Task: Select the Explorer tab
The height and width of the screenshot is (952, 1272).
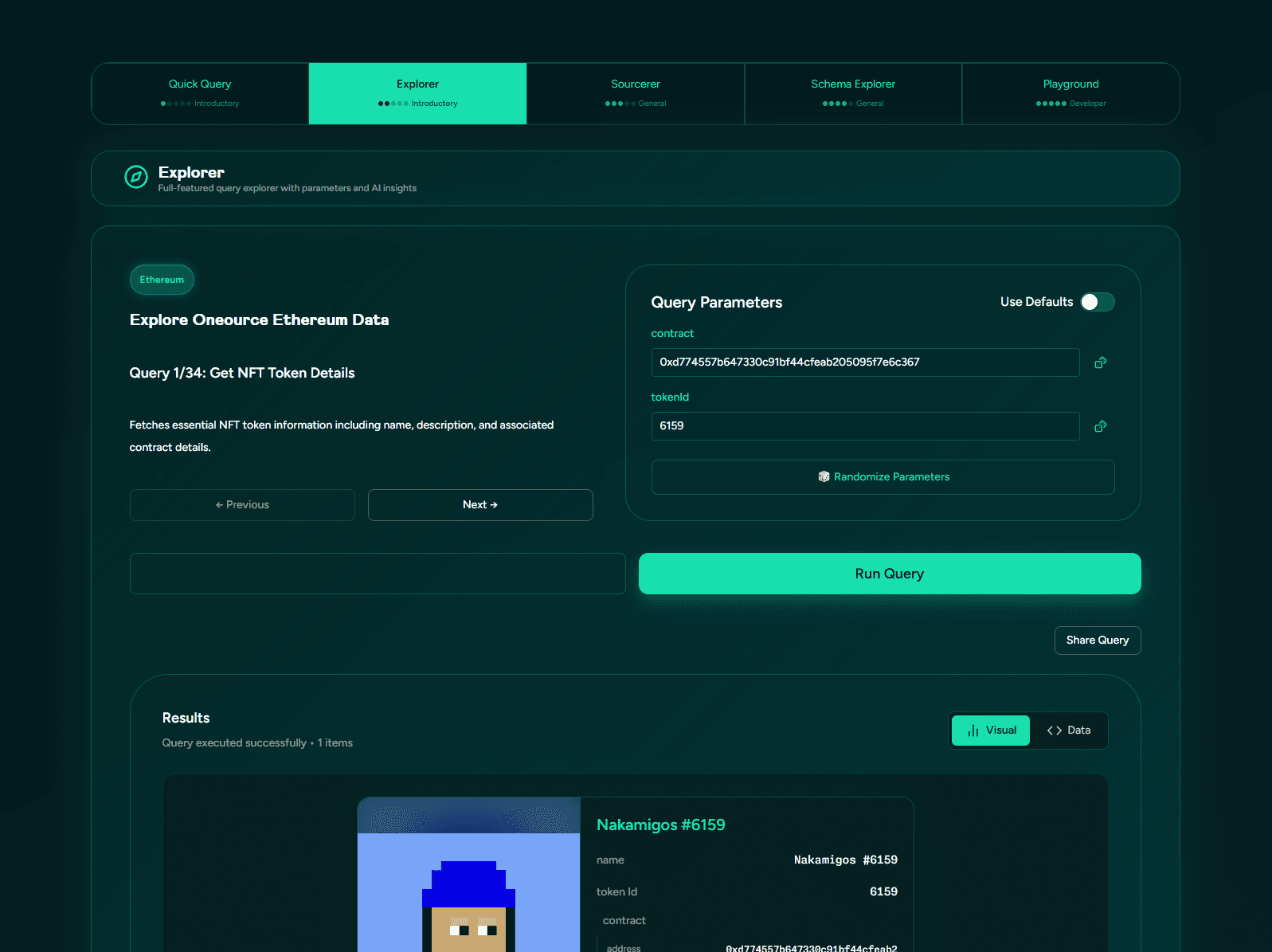Action: point(417,93)
